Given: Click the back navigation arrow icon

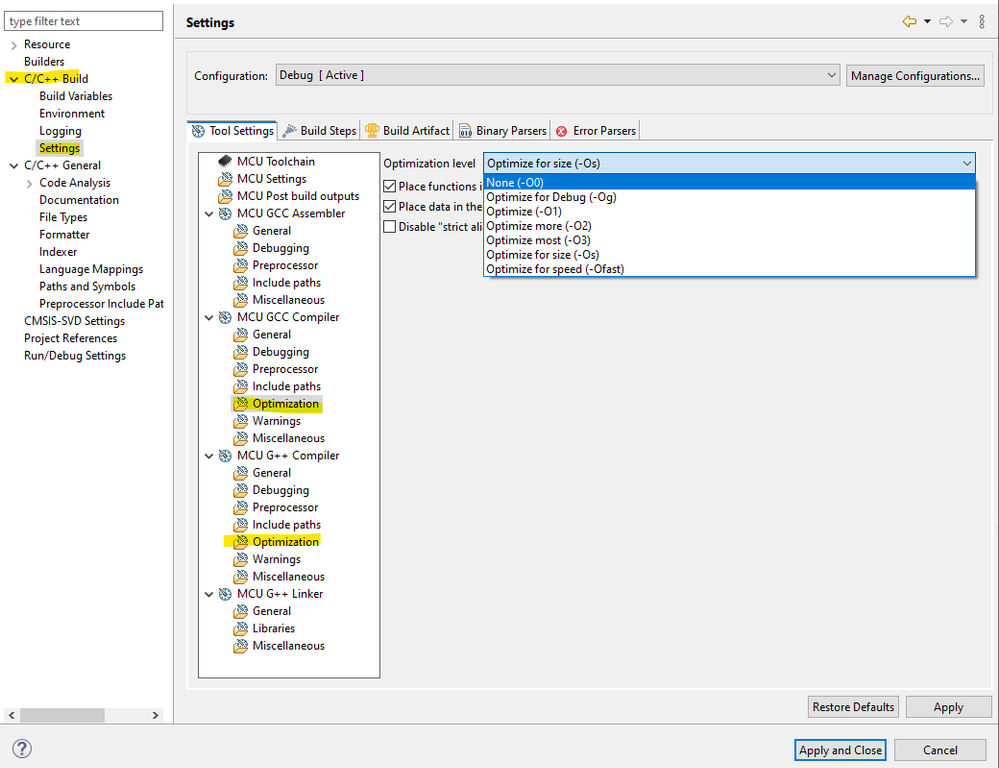Looking at the screenshot, I should 909,22.
